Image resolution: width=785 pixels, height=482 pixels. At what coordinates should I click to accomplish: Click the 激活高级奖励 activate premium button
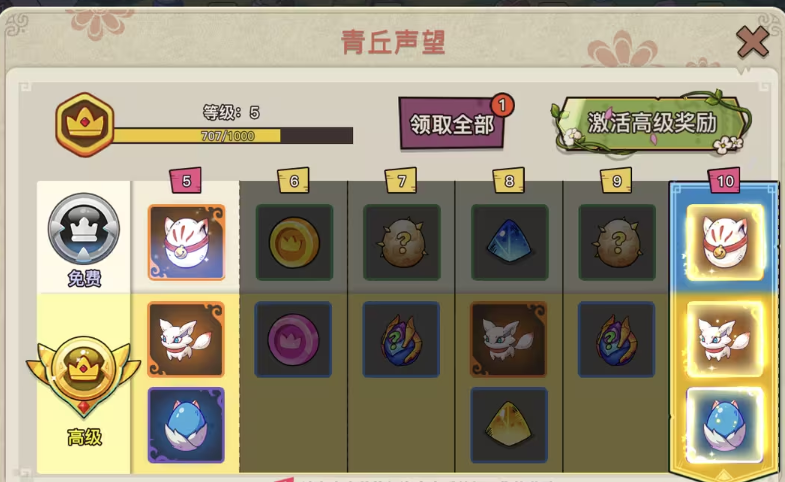651,123
